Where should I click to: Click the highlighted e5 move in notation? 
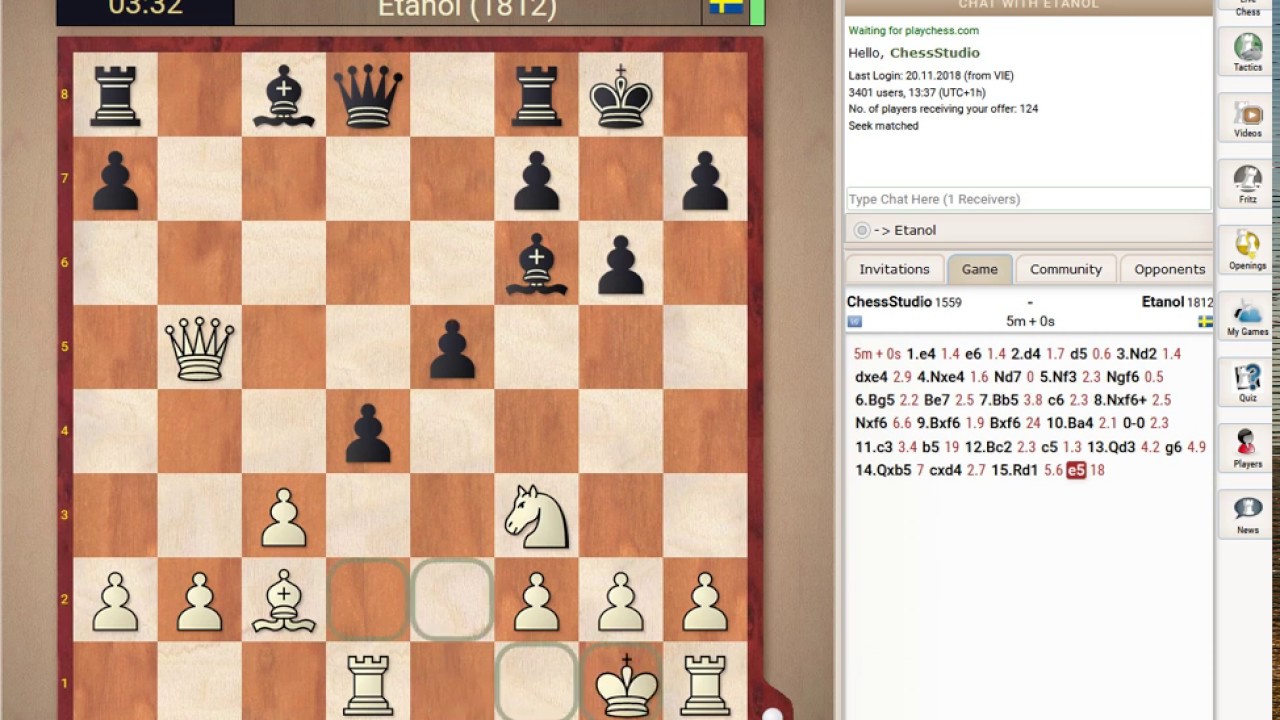1076,470
